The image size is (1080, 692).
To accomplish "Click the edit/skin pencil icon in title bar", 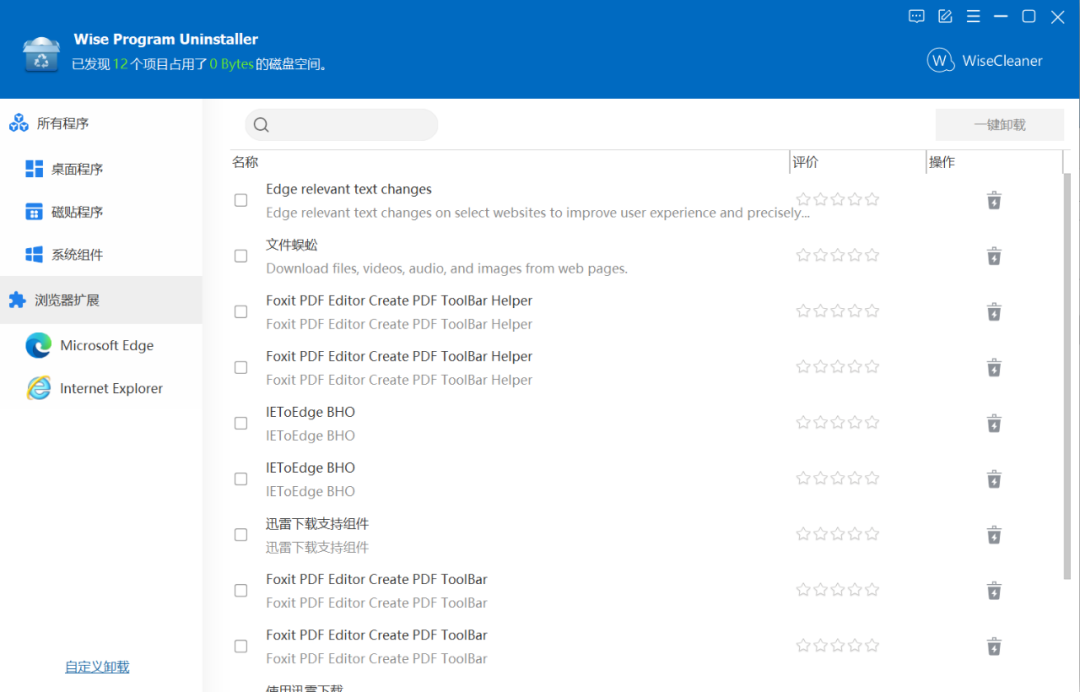I will tap(945, 17).
